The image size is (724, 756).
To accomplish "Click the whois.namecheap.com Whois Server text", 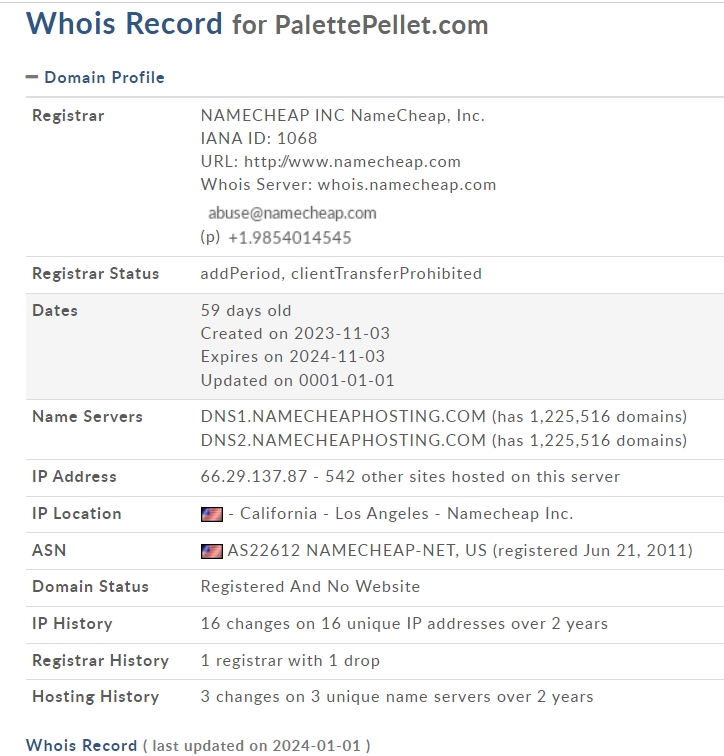I will 407,185.
